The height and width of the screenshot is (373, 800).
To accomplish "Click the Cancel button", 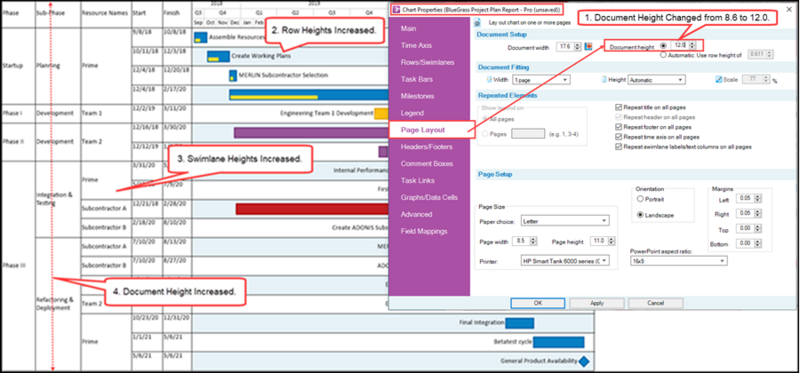I will tap(656, 303).
